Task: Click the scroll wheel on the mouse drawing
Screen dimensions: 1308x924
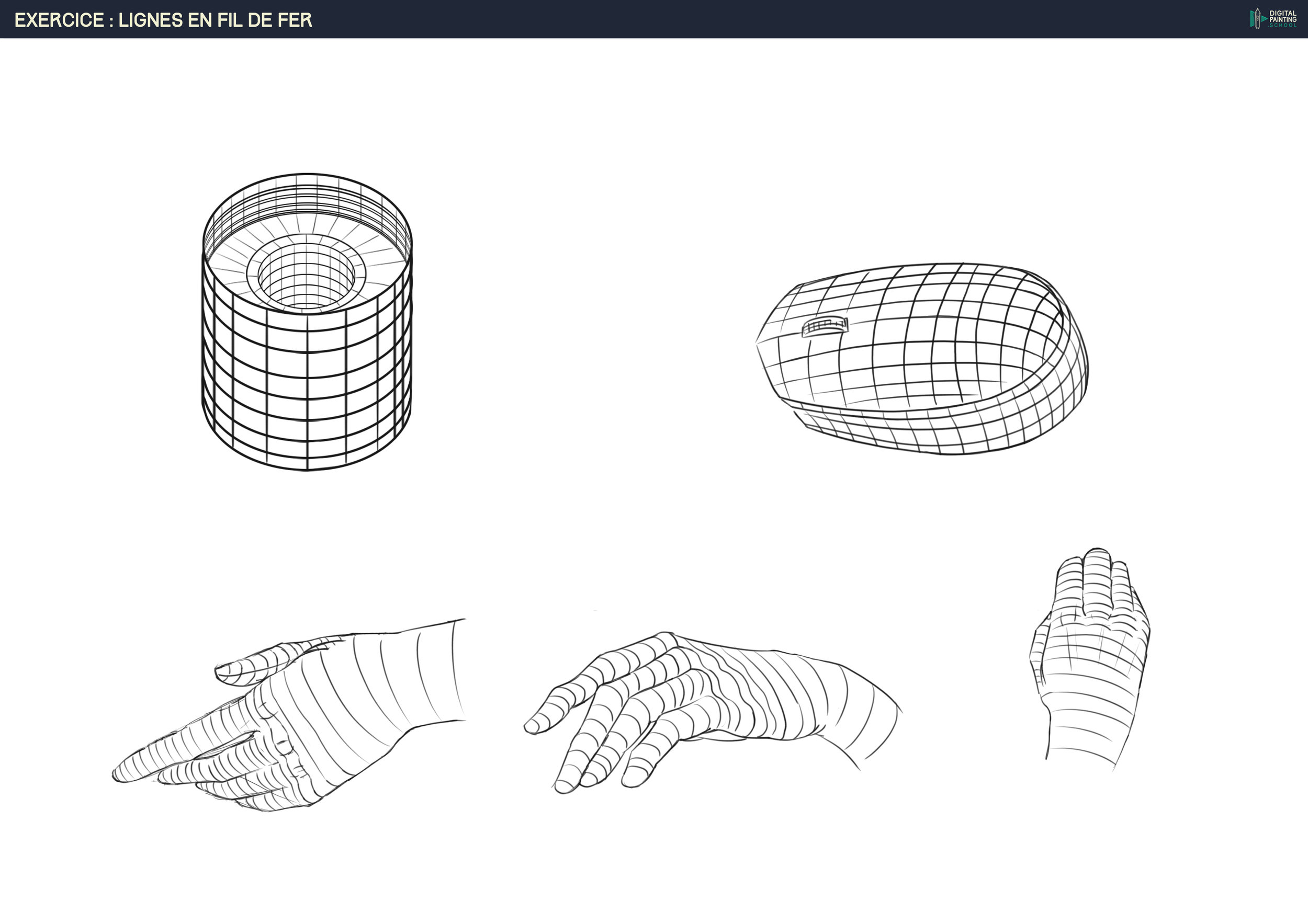Action: [x=825, y=327]
